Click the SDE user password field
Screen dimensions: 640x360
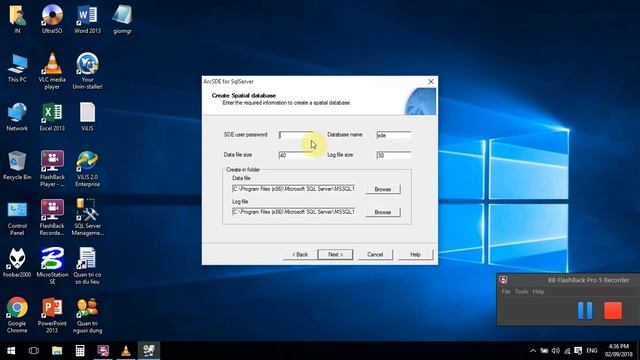[x=296, y=135]
